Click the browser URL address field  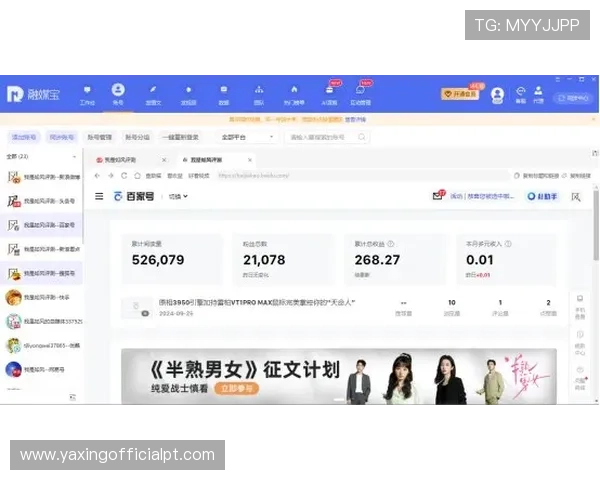click(362, 176)
